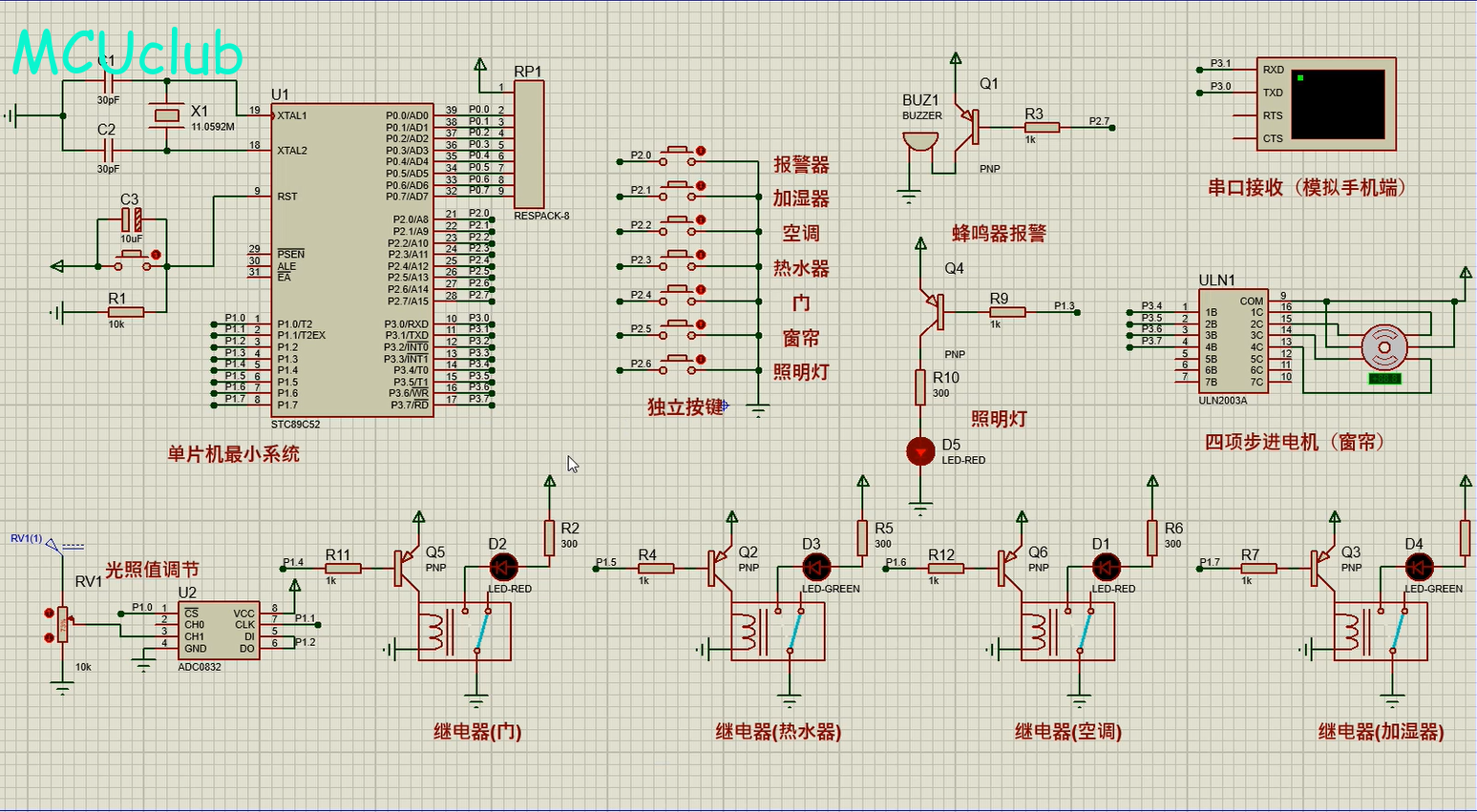The width and height of the screenshot is (1477, 812).
Task: Click the stepper motor symbol
Action: click(x=1383, y=346)
